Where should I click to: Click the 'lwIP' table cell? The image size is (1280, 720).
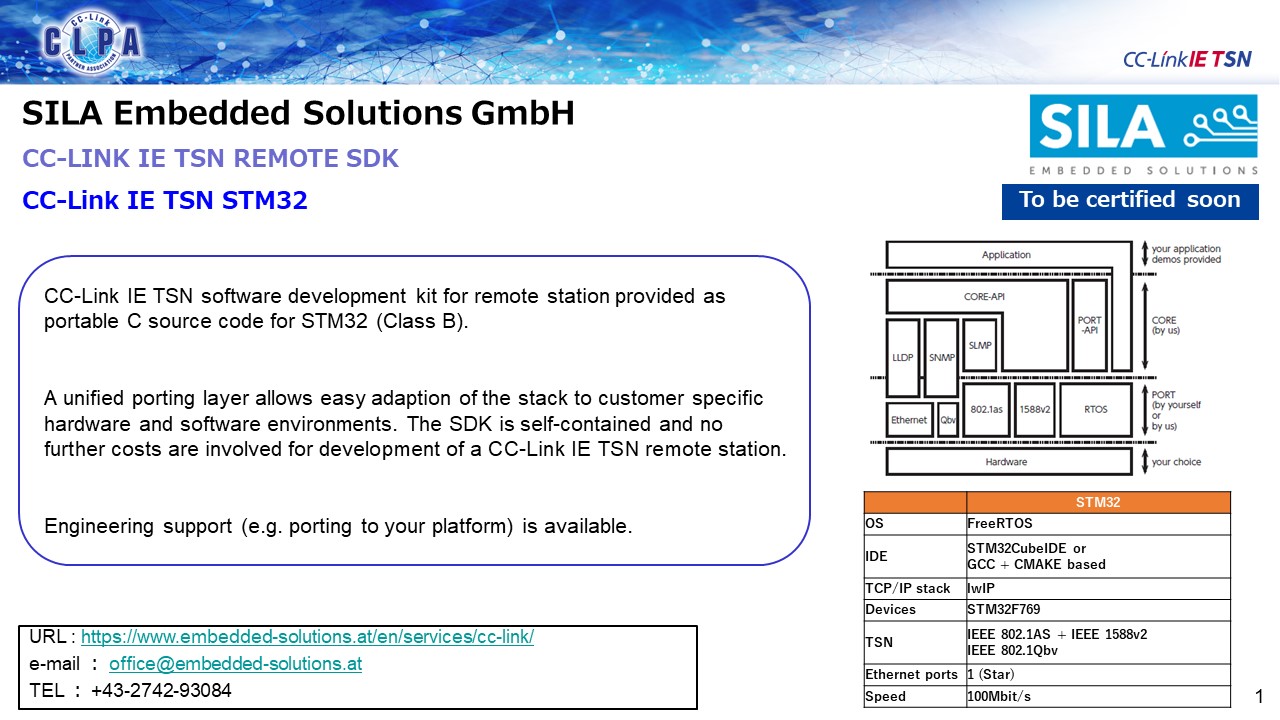(1098, 588)
